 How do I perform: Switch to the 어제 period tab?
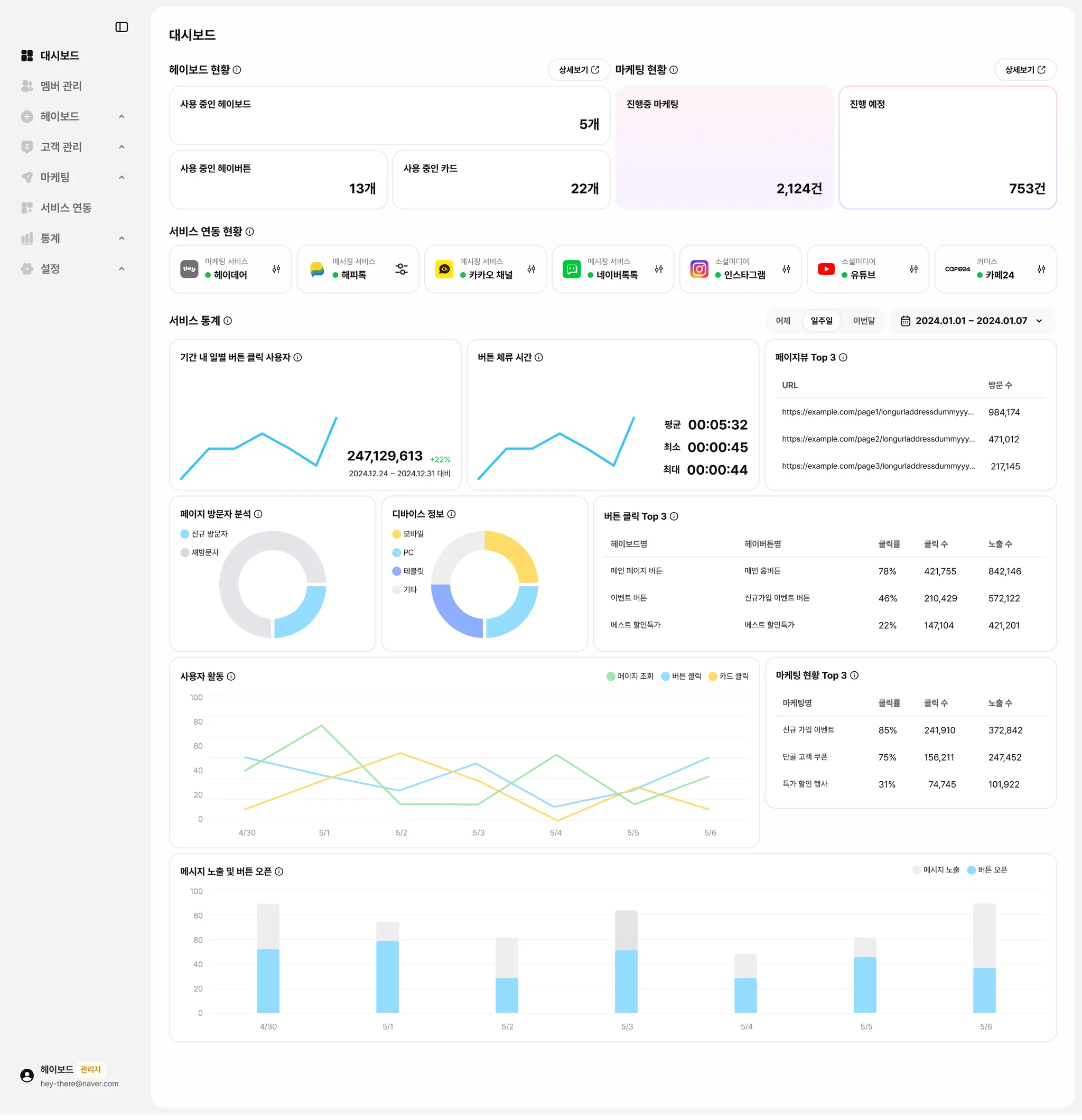782,321
